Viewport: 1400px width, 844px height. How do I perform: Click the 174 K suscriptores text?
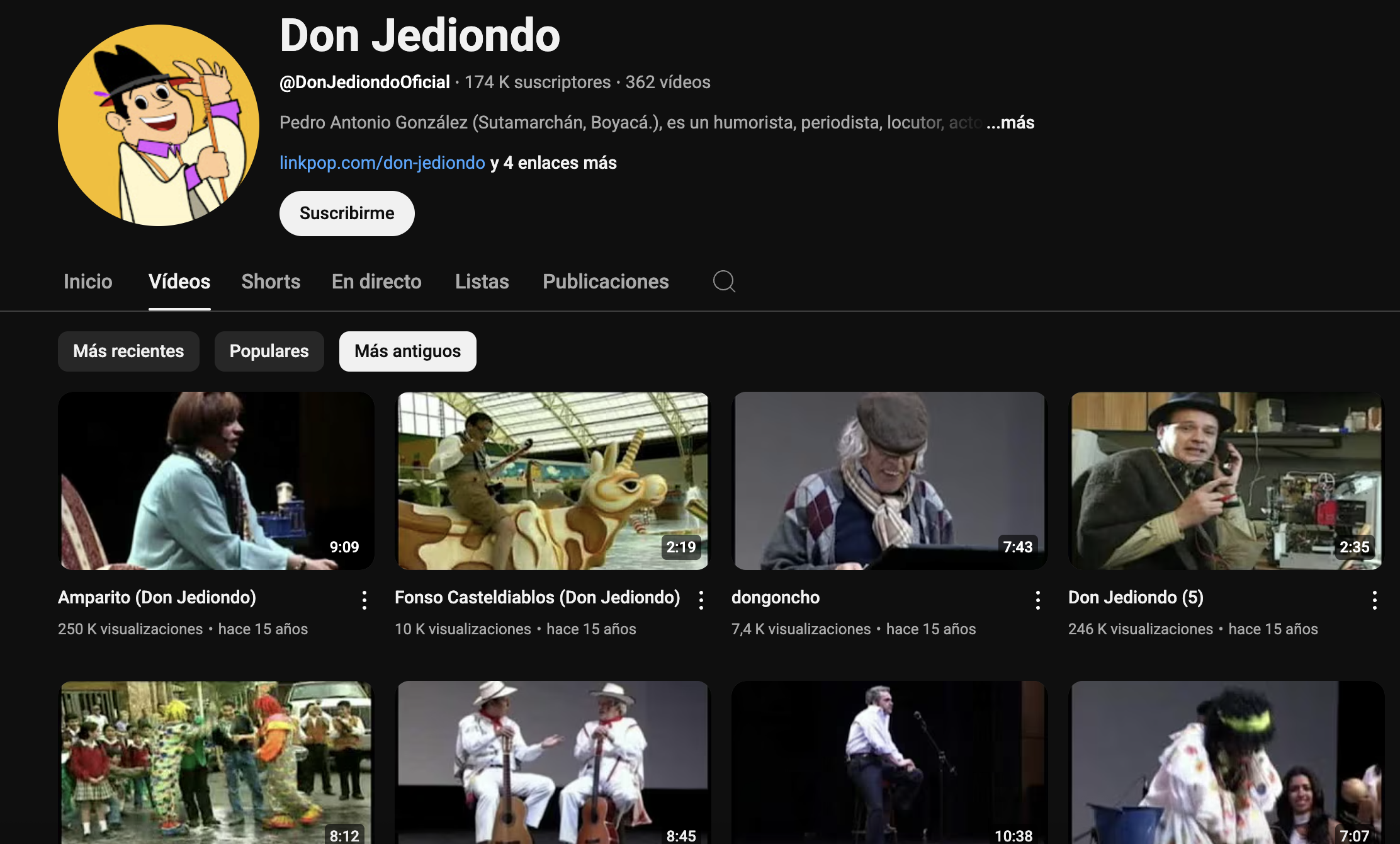click(x=538, y=82)
